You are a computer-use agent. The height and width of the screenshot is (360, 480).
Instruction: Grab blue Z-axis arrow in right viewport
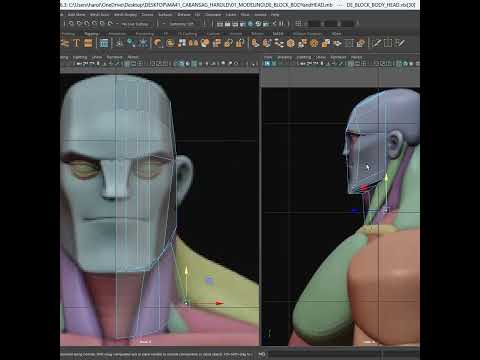[355, 210]
